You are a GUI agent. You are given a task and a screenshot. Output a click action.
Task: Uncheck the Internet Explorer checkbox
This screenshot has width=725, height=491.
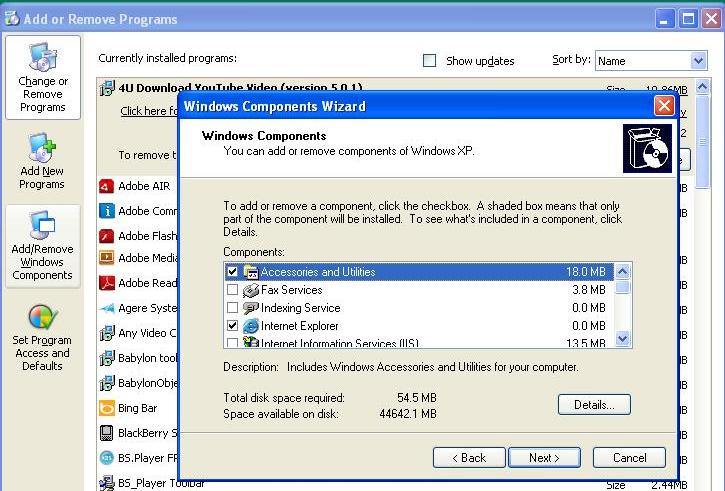coord(233,326)
